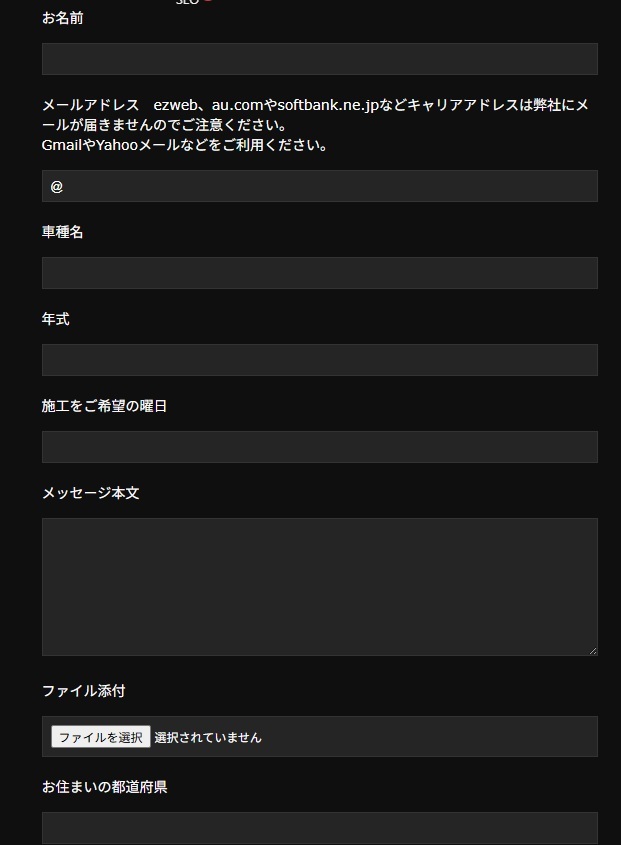Select the 車種名 car model input box
621x845 pixels.
pyautogui.click(x=319, y=273)
